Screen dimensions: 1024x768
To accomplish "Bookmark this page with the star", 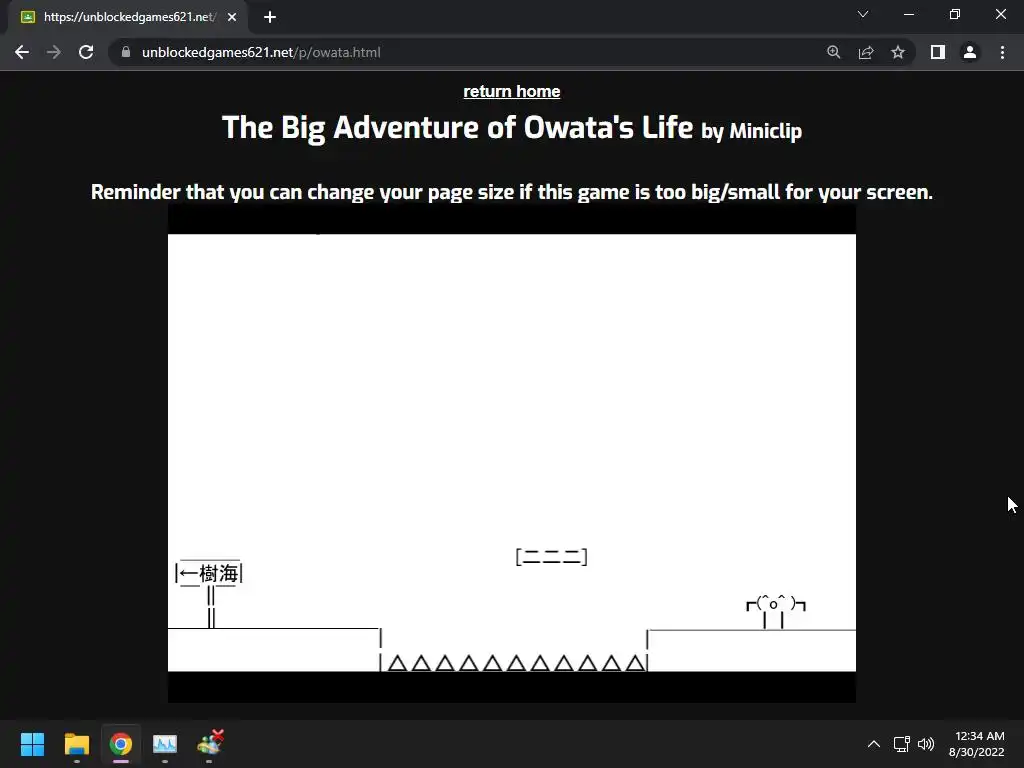I will tap(898, 52).
